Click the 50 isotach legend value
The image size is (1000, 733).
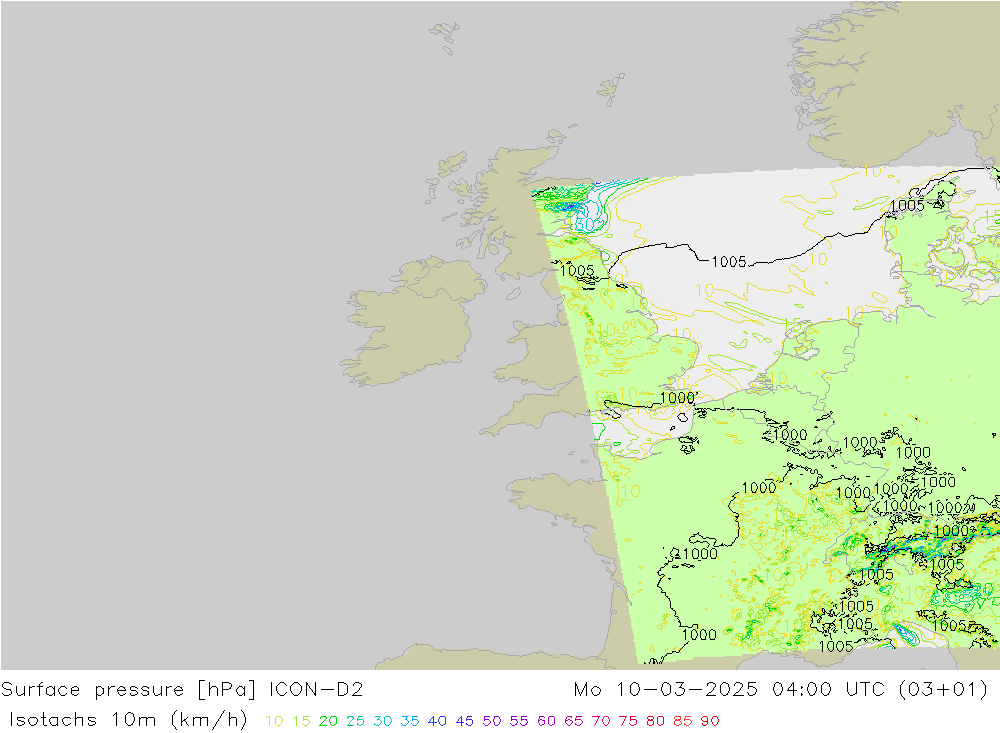(x=492, y=721)
